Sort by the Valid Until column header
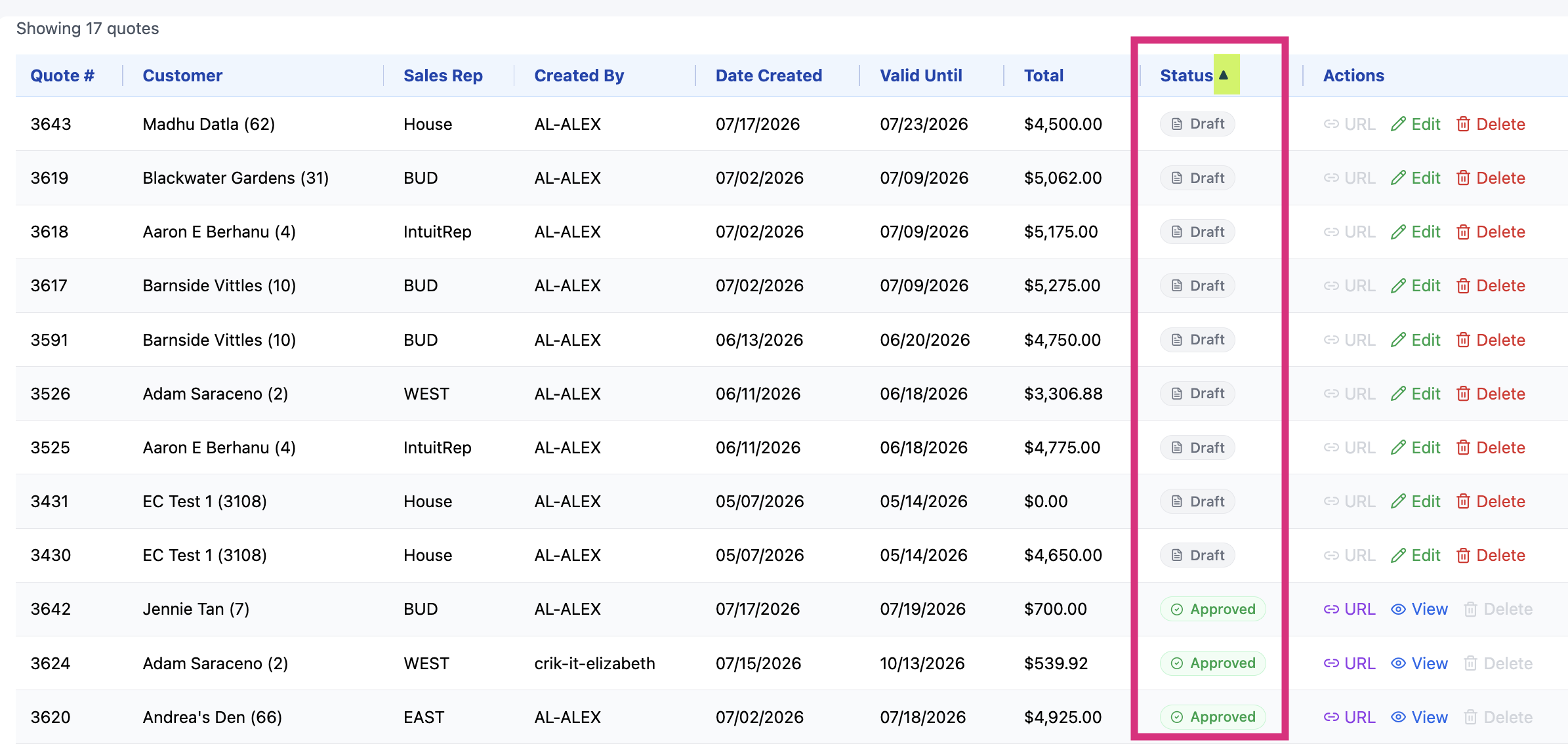Viewport: 1568px width, 744px height. pos(921,75)
